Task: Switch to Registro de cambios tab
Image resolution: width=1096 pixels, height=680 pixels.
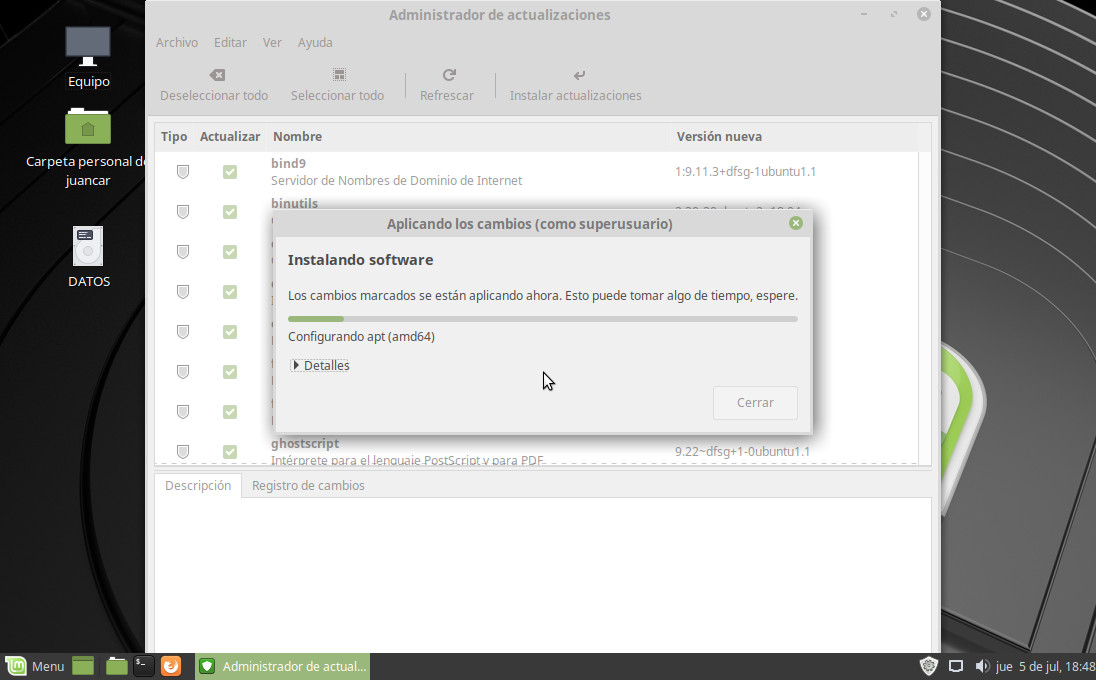Action: (308, 486)
